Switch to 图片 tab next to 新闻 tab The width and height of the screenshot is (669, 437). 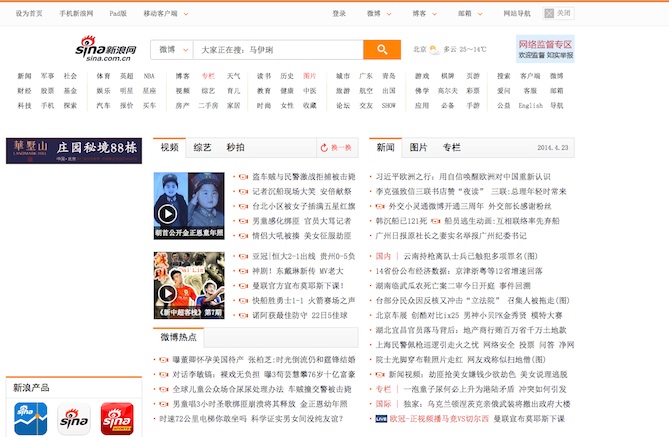coord(418,147)
